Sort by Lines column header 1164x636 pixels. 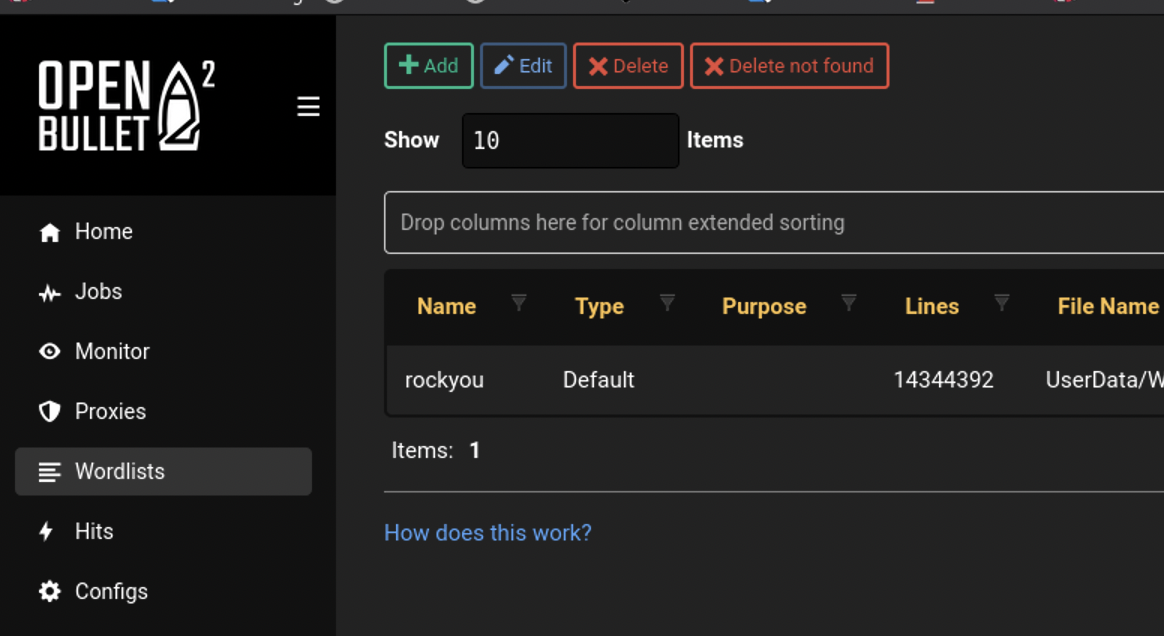pyautogui.click(x=932, y=306)
